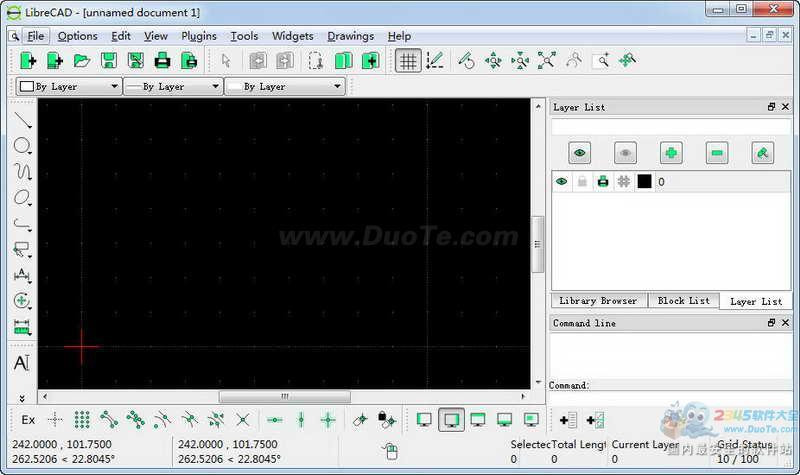800x475 pixels.
Task: Open the Options menu
Action: click(77, 36)
